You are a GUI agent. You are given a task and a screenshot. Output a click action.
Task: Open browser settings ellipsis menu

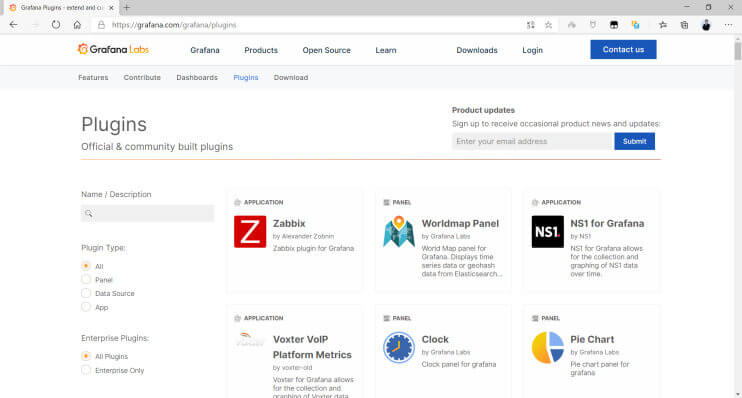click(728, 25)
